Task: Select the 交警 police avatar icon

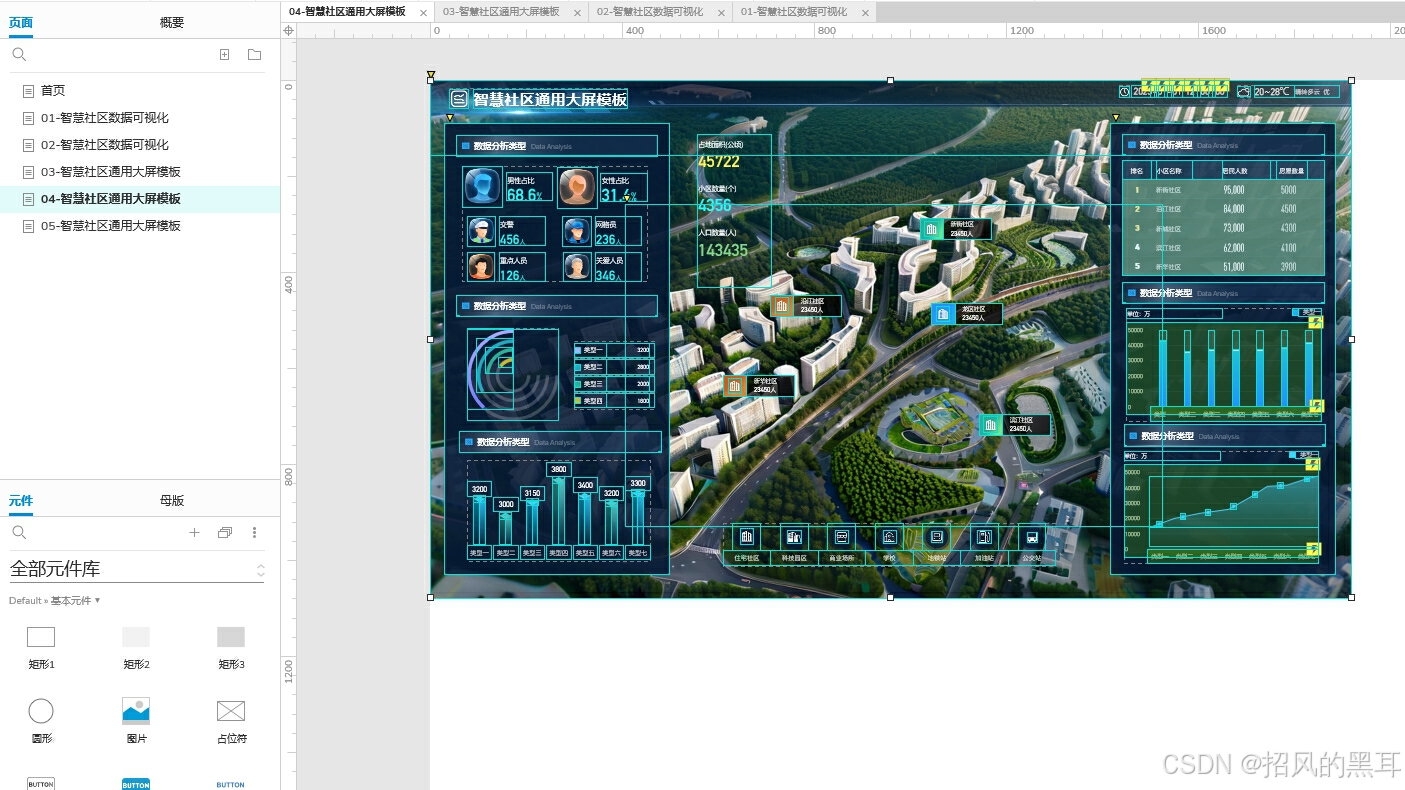Action: click(x=482, y=231)
